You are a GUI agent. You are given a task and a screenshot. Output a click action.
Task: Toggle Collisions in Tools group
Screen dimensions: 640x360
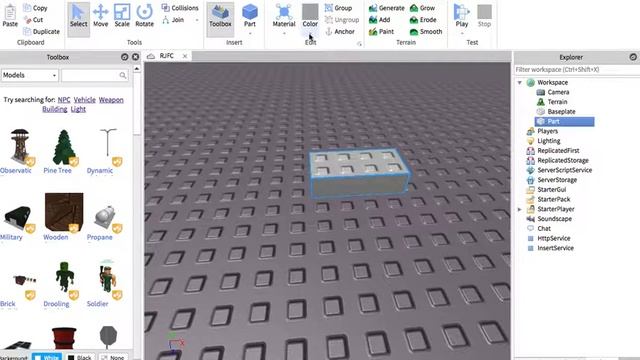180,8
